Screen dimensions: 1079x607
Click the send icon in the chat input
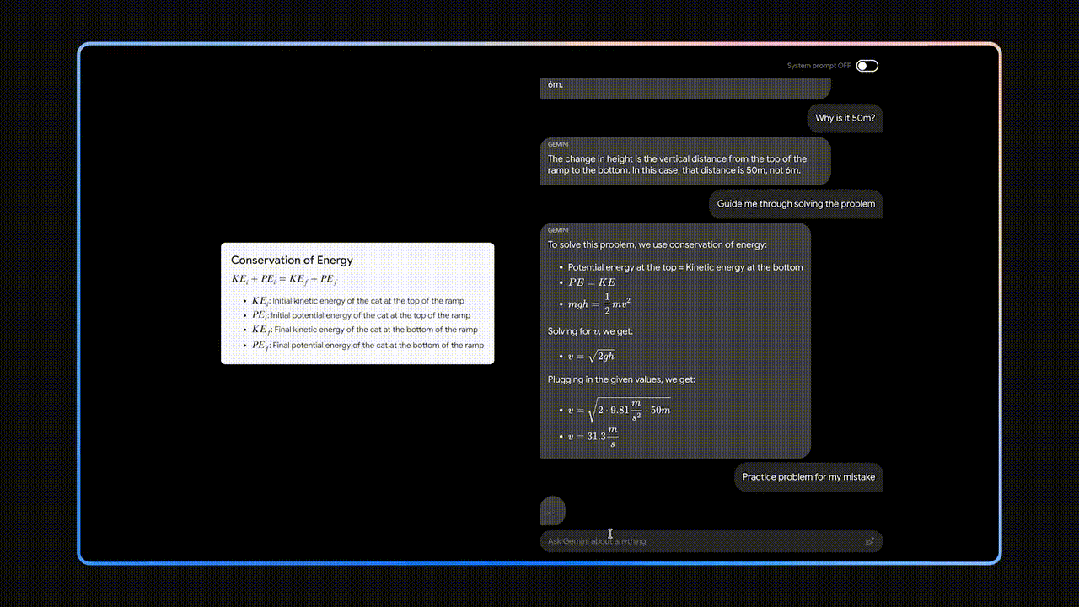pyautogui.click(x=869, y=541)
